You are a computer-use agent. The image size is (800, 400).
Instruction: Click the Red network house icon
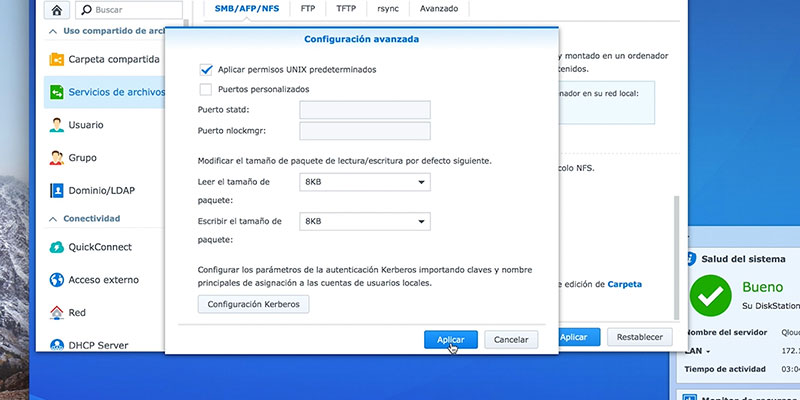(57, 313)
